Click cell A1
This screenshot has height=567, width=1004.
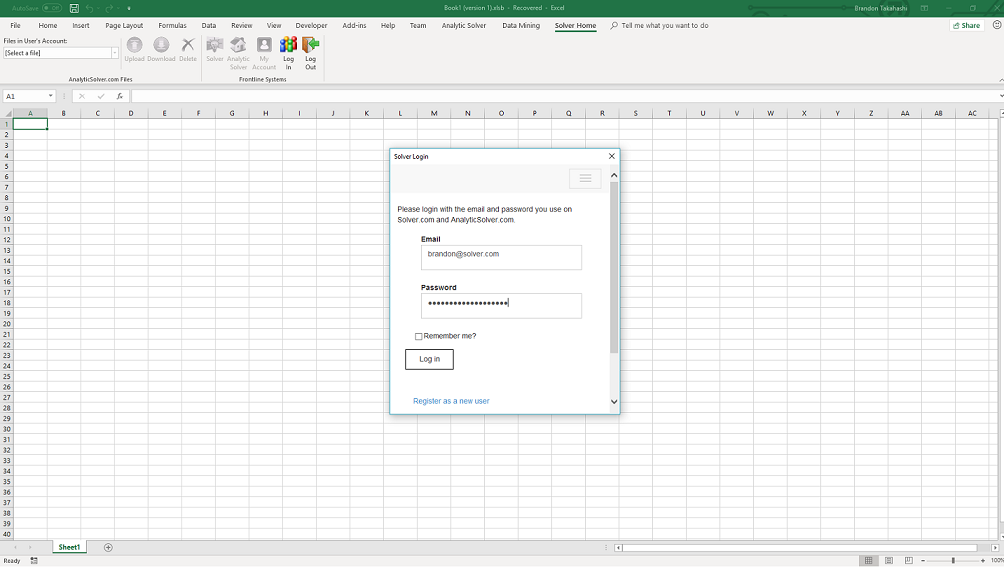(x=30, y=124)
